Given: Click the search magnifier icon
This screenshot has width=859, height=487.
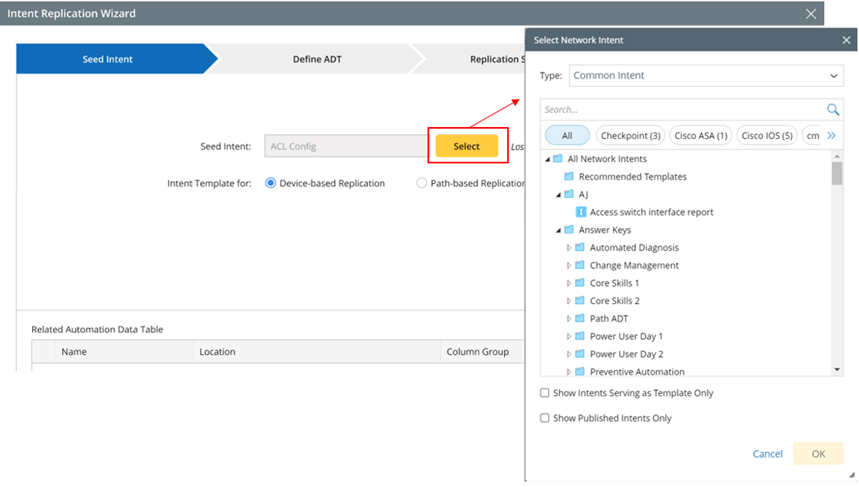Looking at the screenshot, I should tap(833, 110).
